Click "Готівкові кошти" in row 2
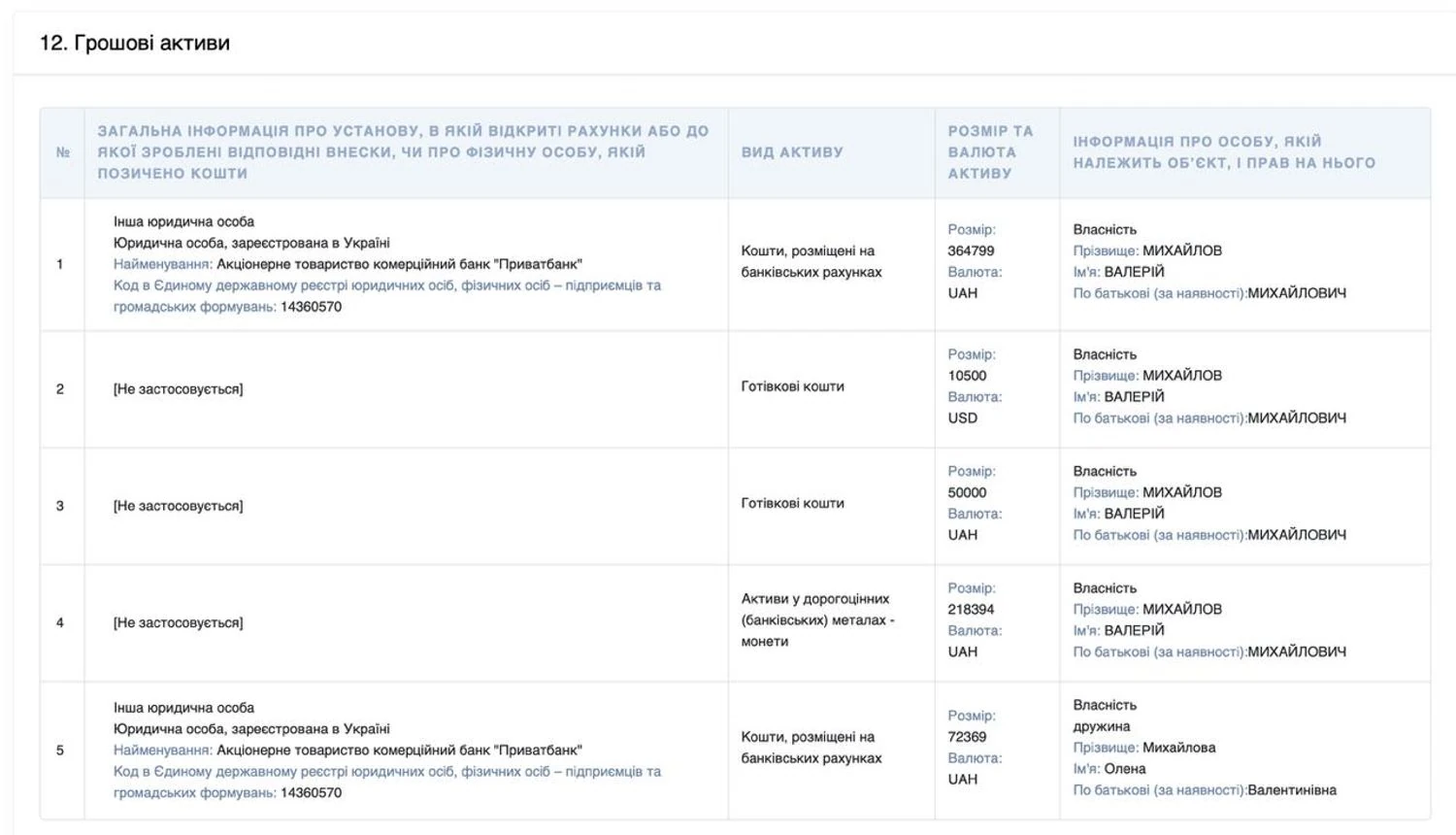 (x=792, y=386)
